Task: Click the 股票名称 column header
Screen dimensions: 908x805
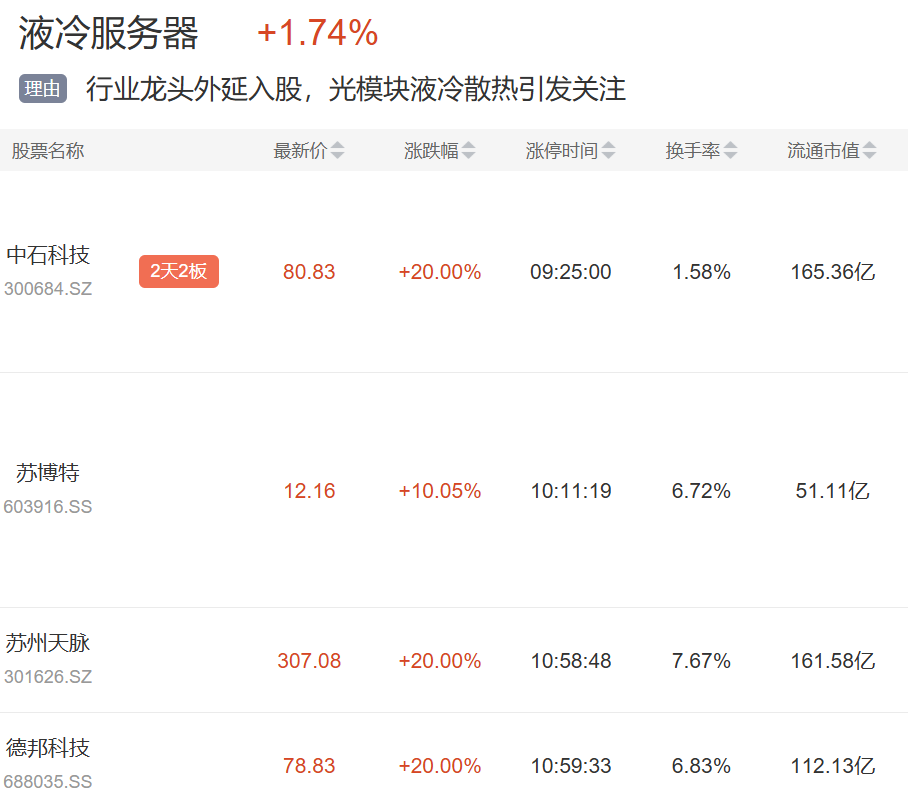Action: pyautogui.click(x=48, y=151)
